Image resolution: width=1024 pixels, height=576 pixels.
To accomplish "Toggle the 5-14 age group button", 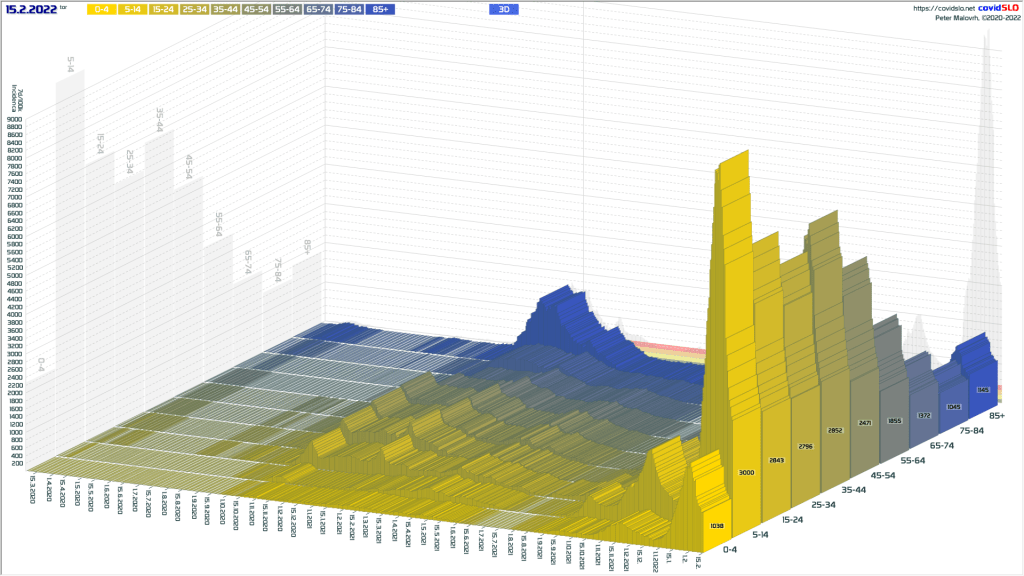I will (133, 9).
